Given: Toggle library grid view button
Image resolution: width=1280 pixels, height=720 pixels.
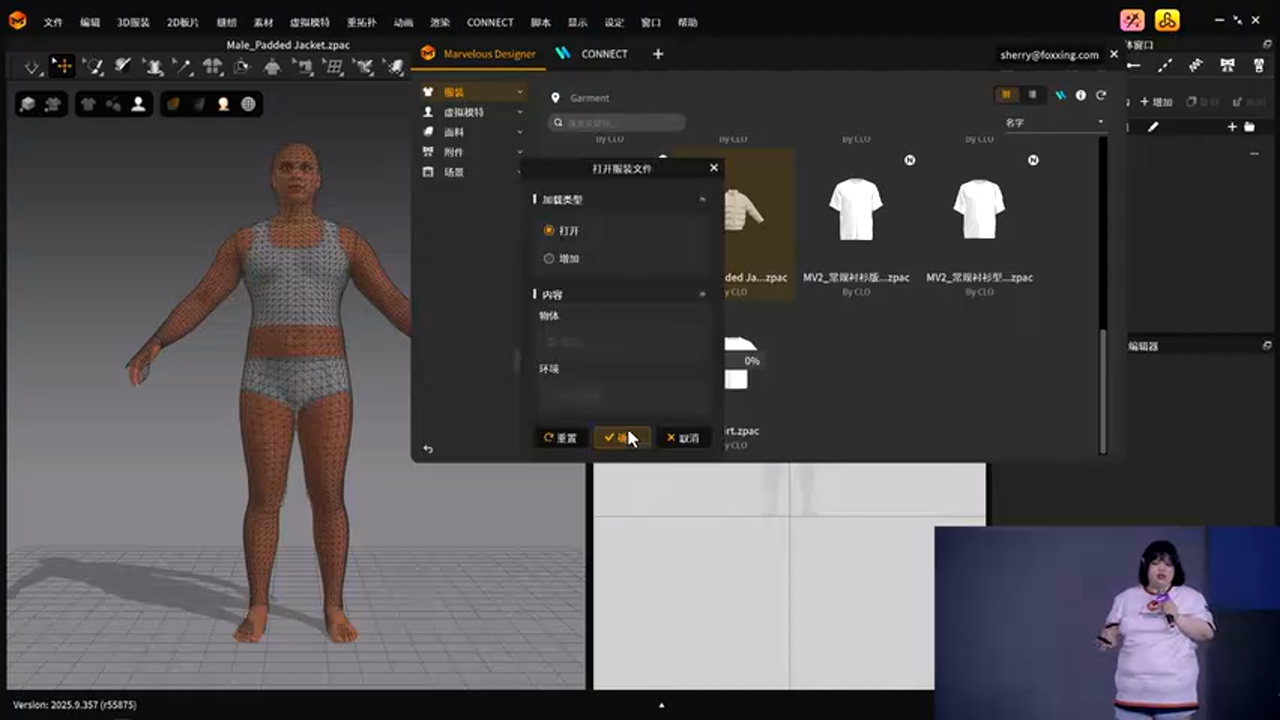Looking at the screenshot, I should coord(1006,95).
